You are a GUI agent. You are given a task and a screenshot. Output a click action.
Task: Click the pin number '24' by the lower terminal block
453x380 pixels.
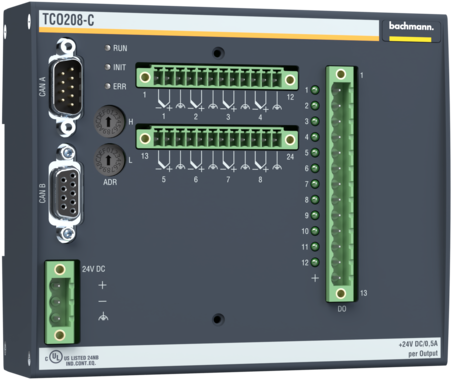click(290, 157)
